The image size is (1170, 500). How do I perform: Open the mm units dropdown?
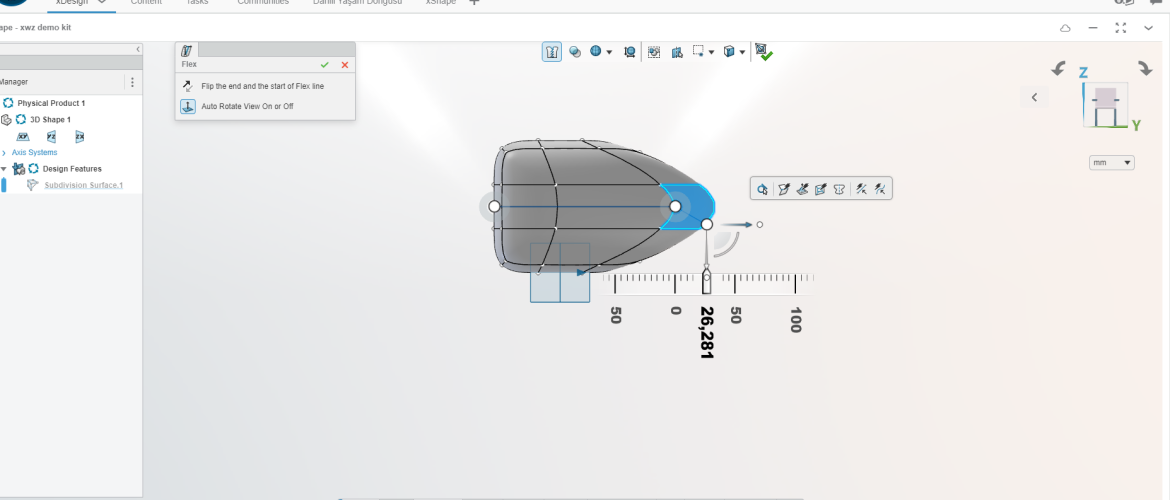tap(1113, 162)
